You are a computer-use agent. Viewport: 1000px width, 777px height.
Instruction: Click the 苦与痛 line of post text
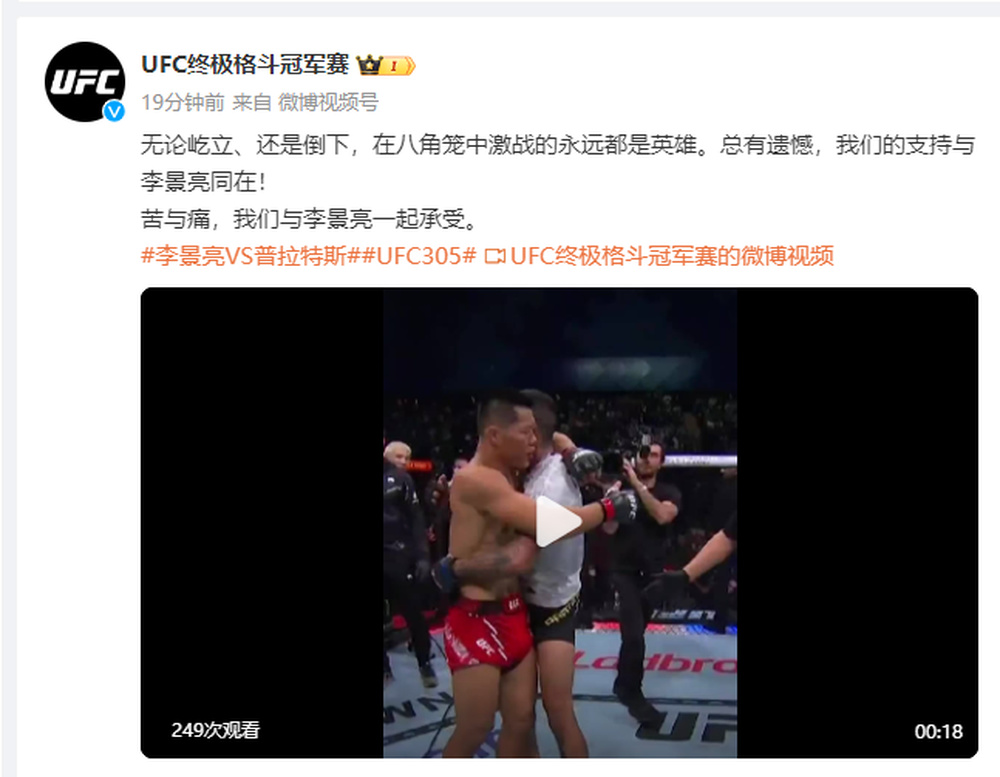(309, 219)
